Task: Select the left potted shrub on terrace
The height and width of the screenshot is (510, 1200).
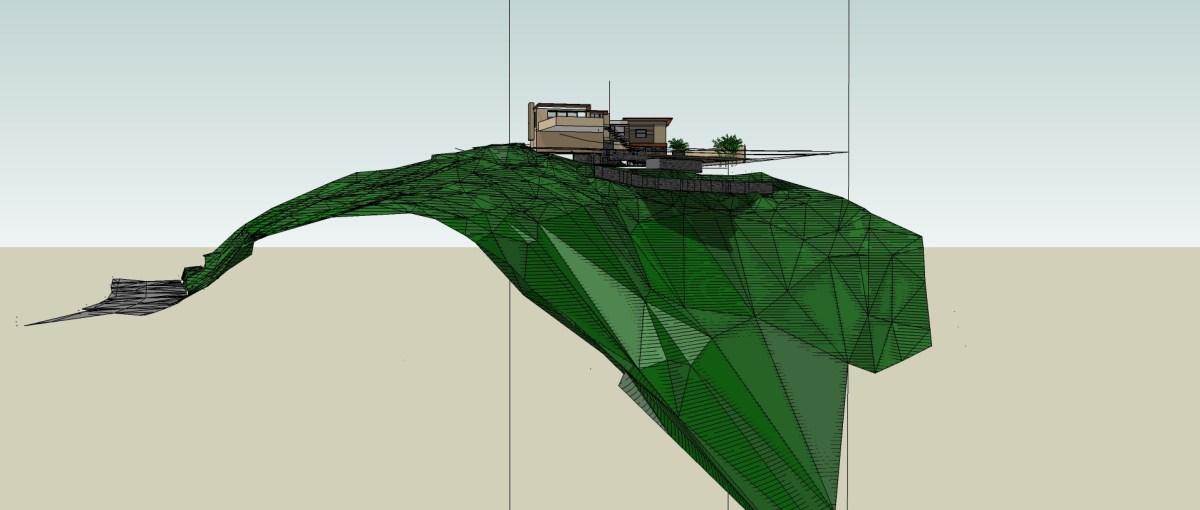Action: pyautogui.click(x=679, y=146)
